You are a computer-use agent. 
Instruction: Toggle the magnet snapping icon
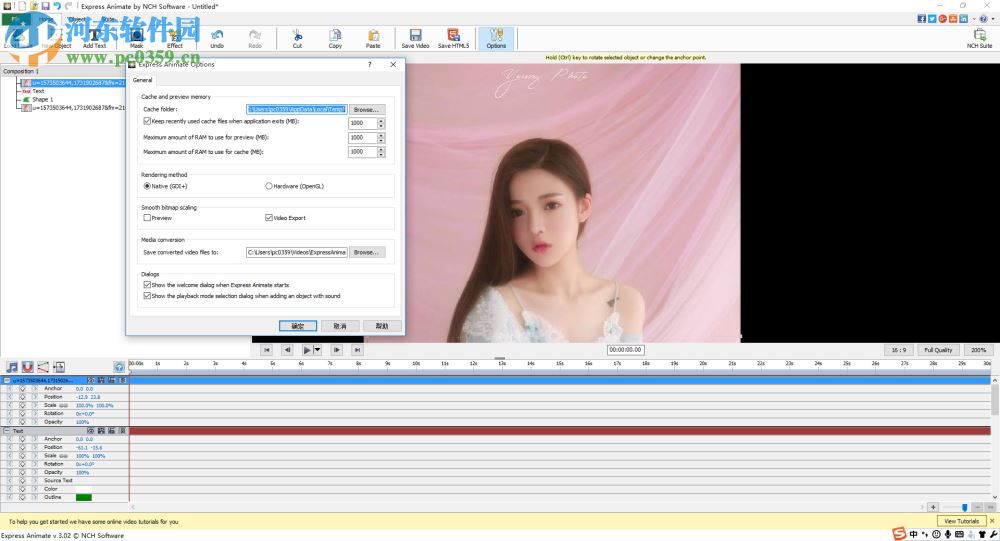(x=27, y=367)
